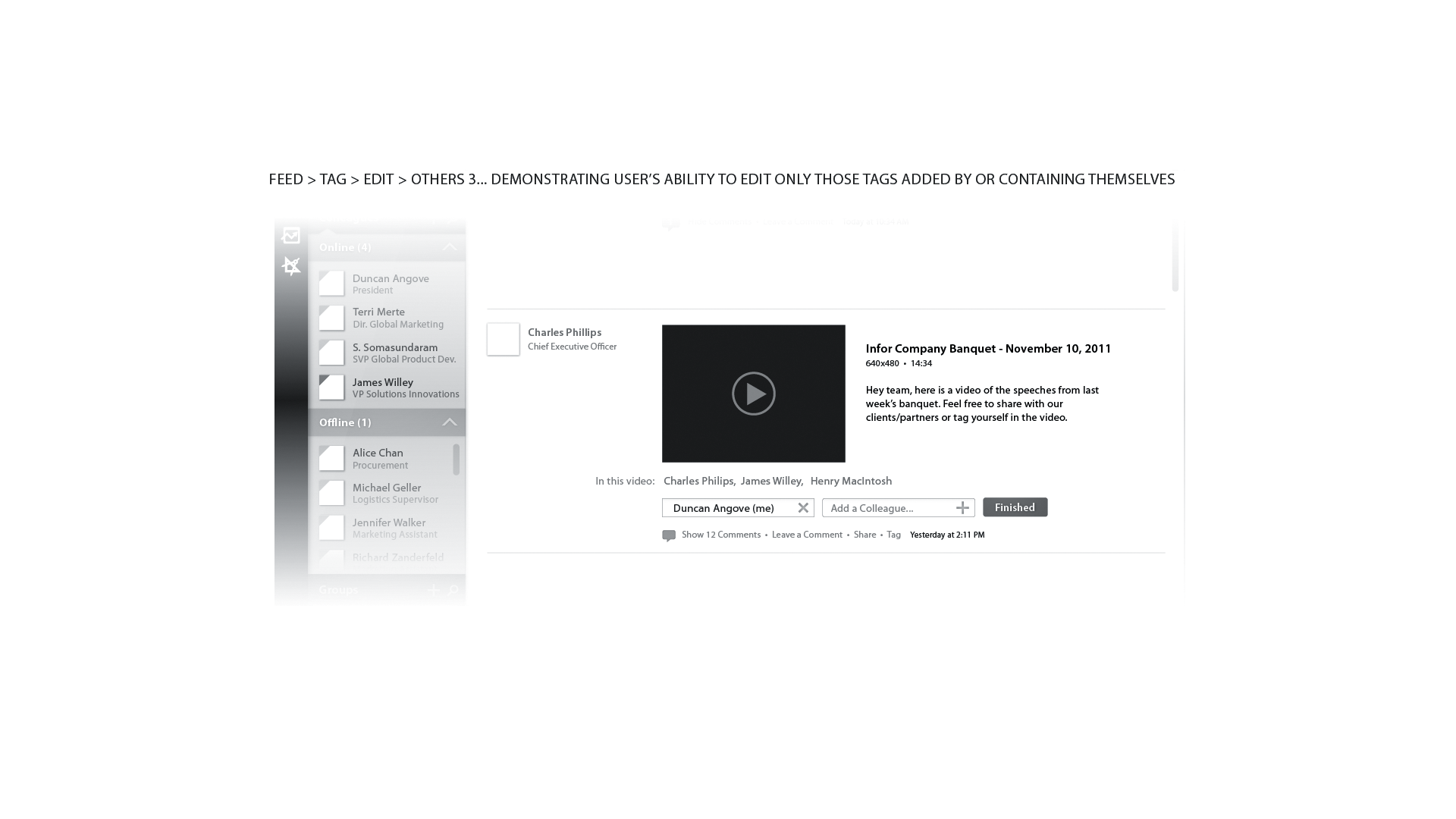The height and width of the screenshot is (819, 1456).
Task: Open Terri Merte's avatar thumbnail
Action: click(331, 318)
